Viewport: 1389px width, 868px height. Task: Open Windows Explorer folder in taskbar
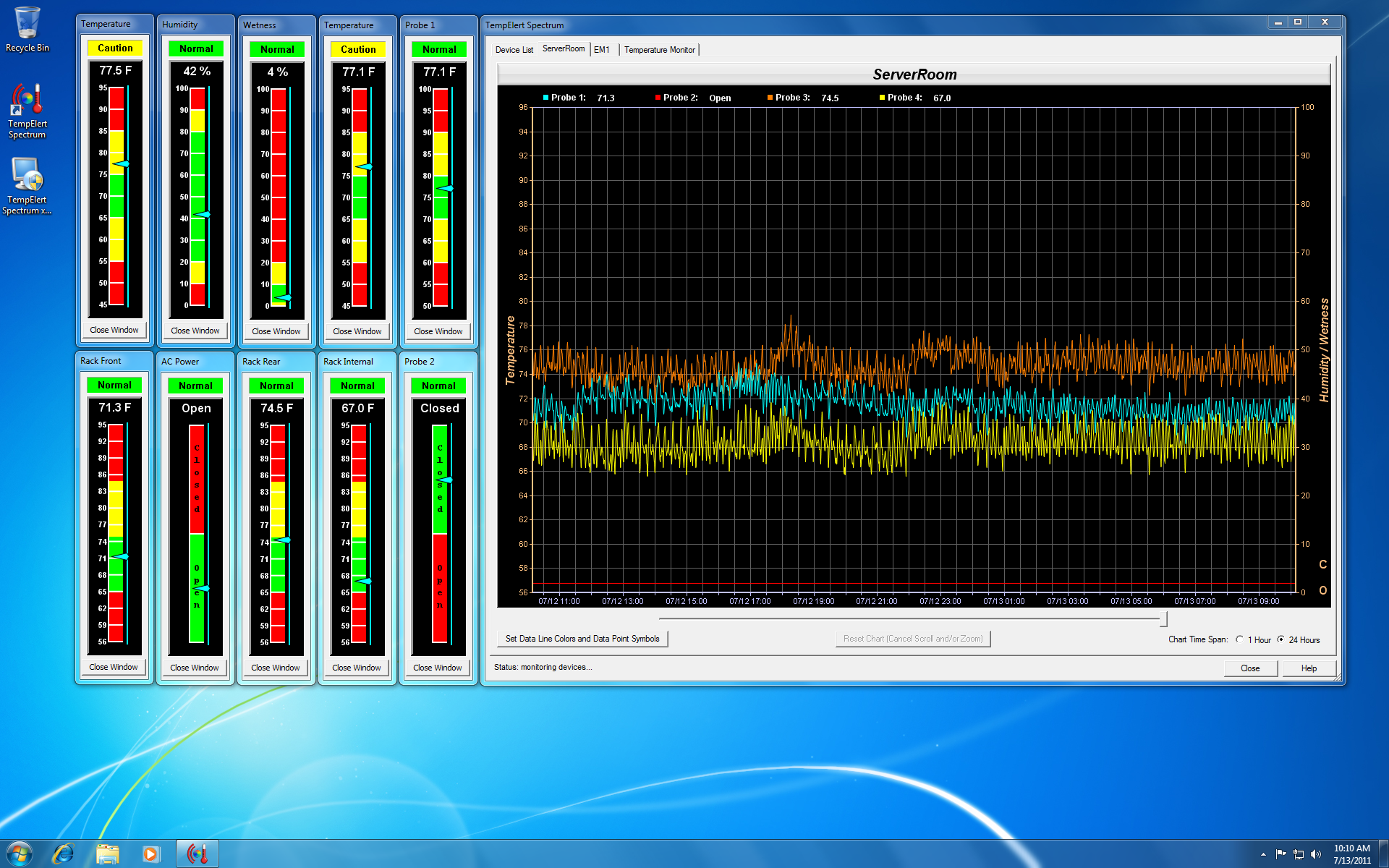108,854
